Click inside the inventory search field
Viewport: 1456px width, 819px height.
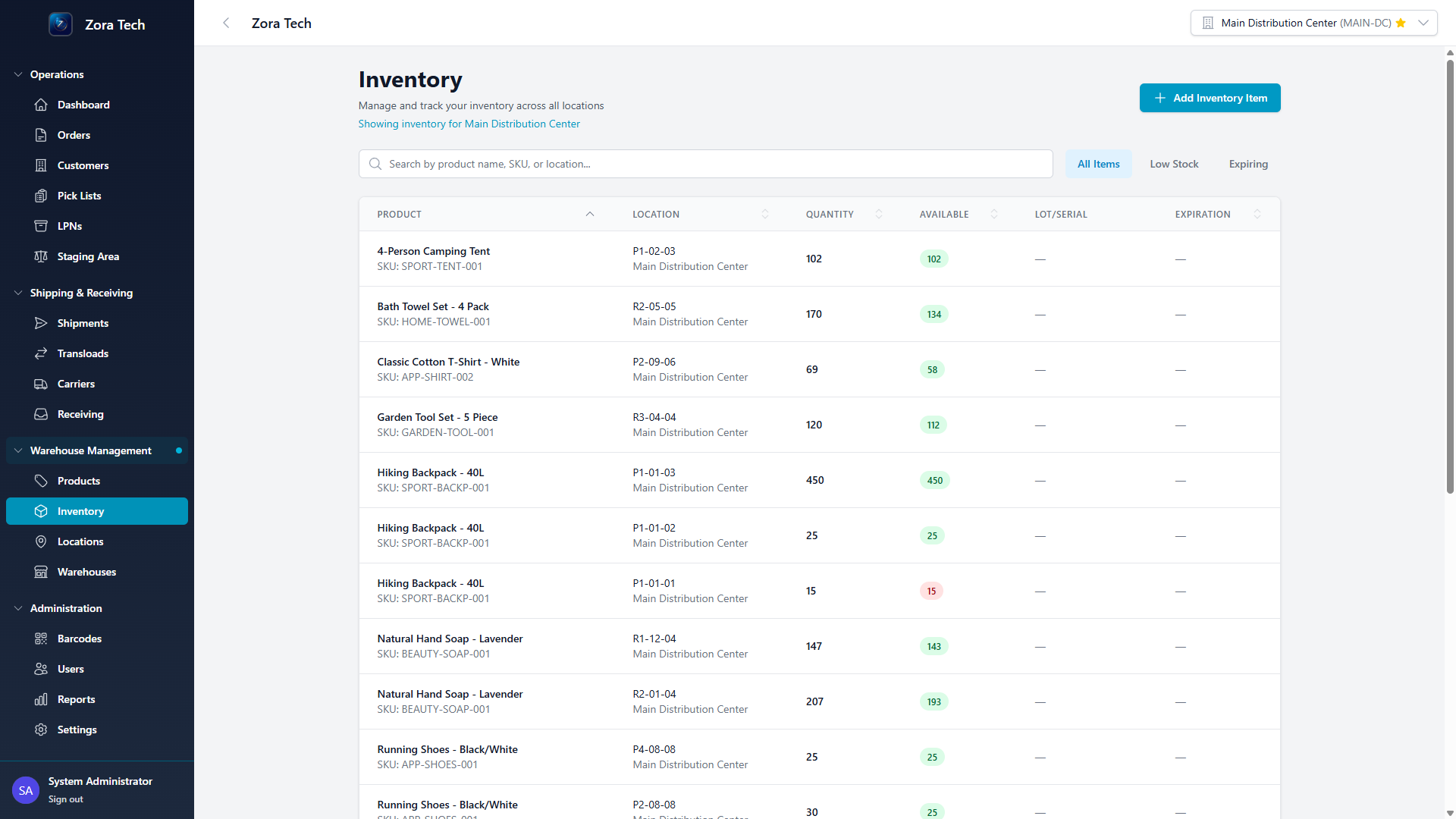(x=705, y=164)
